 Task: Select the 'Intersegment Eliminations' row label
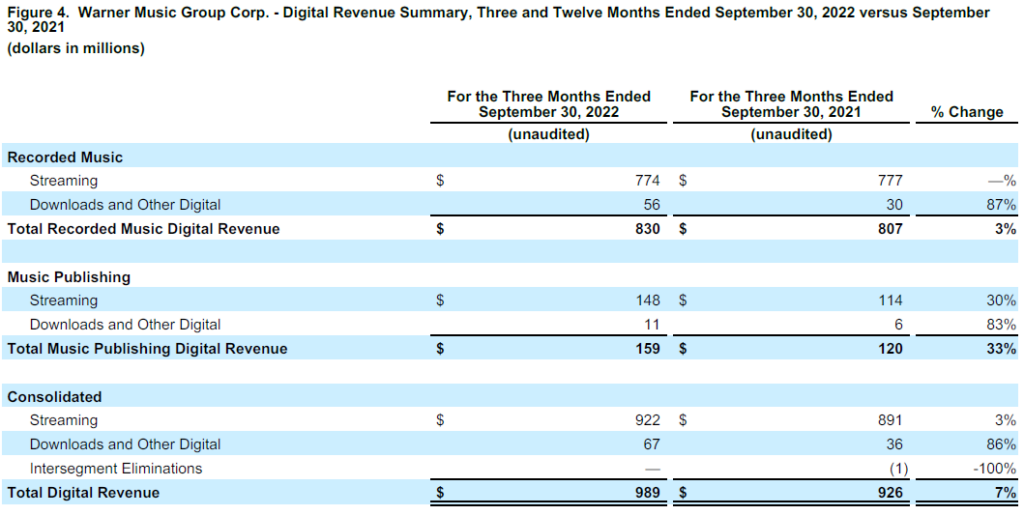(116, 469)
